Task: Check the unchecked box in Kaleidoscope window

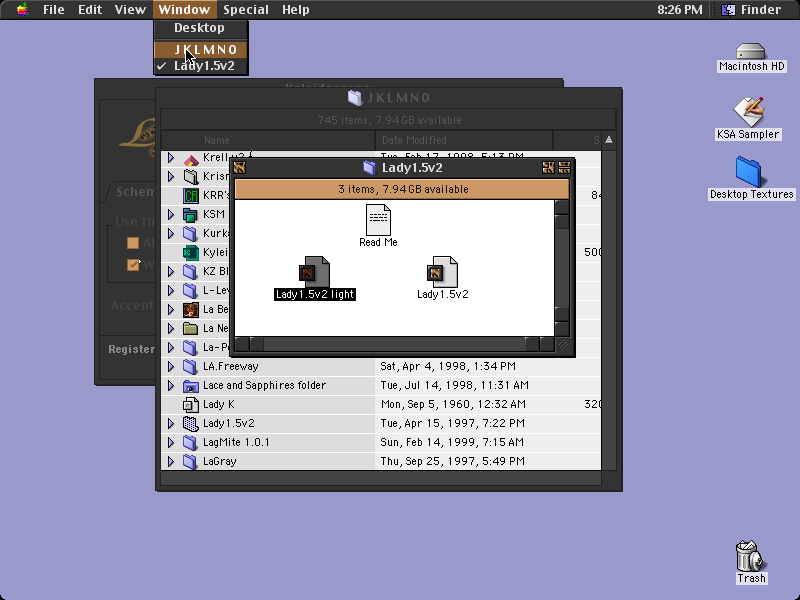Action: [133, 243]
